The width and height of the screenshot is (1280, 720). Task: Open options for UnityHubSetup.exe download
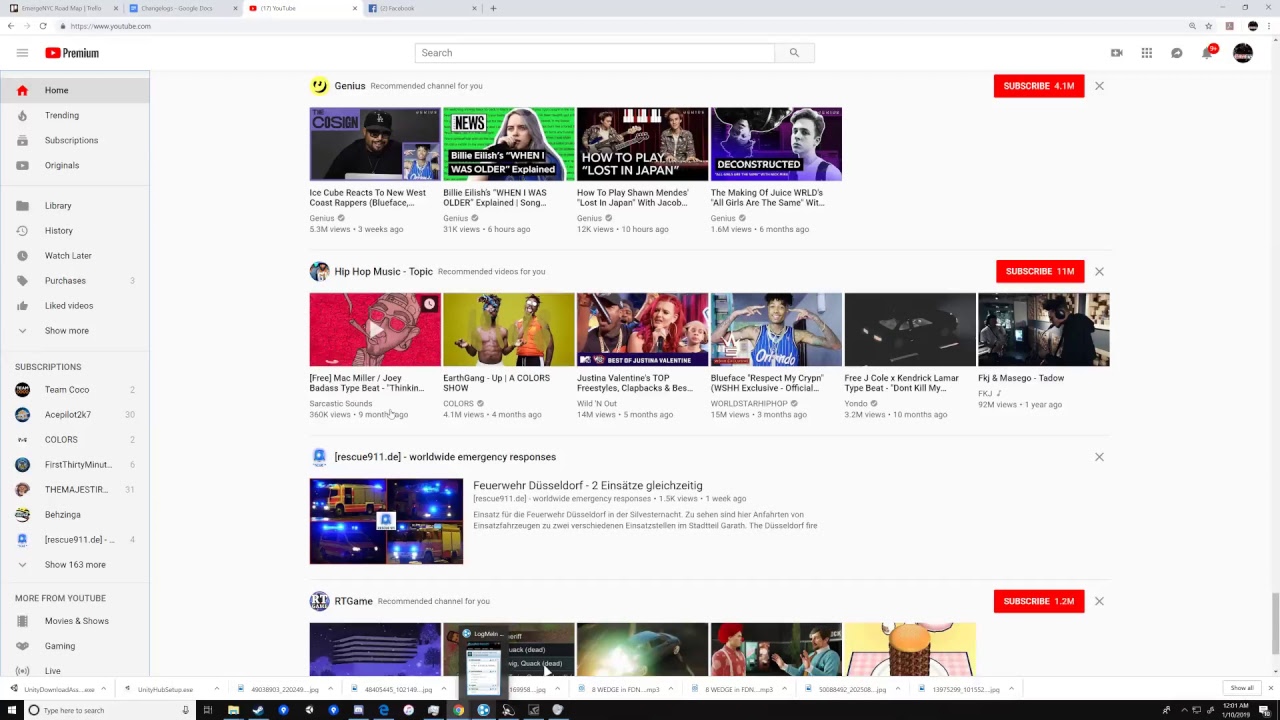click(x=216, y=689)
